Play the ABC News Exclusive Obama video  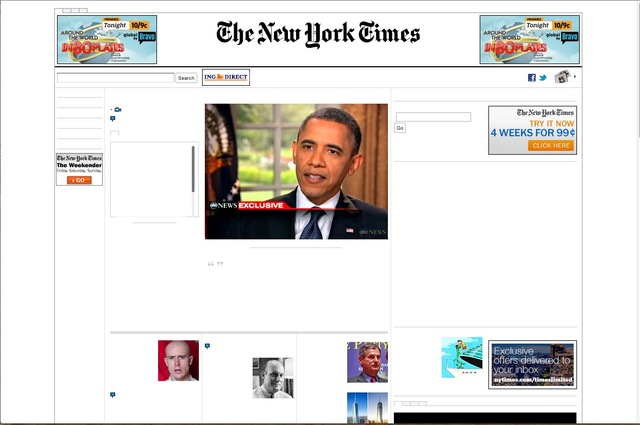click(296, 171)
